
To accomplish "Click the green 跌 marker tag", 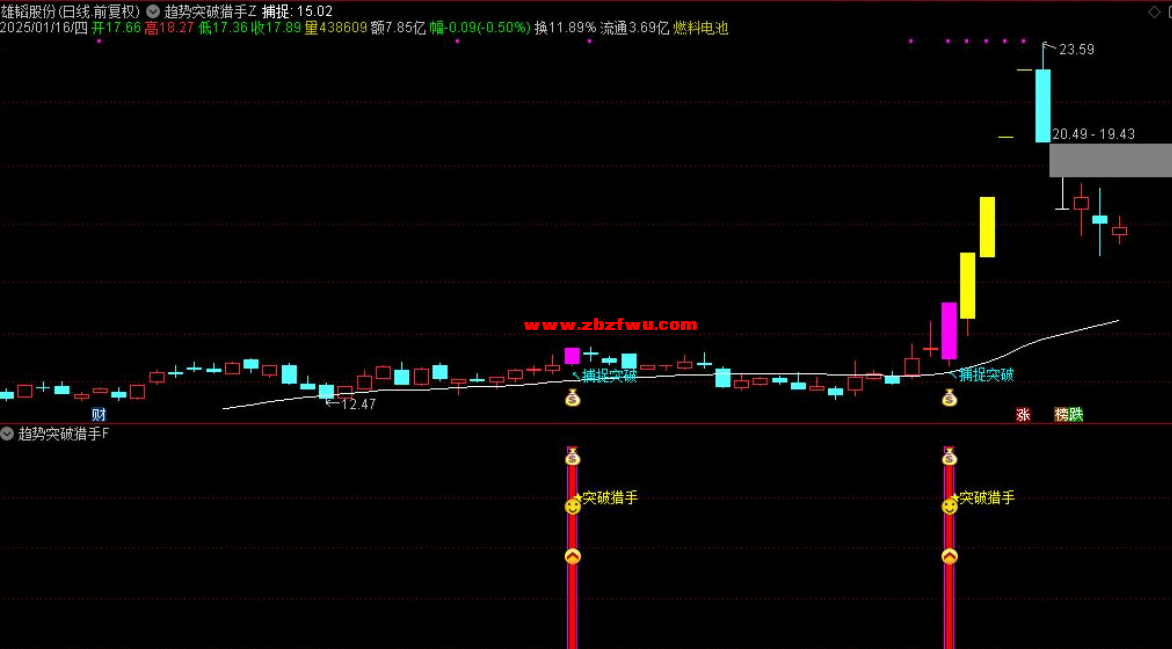I will coord(1076,415).
